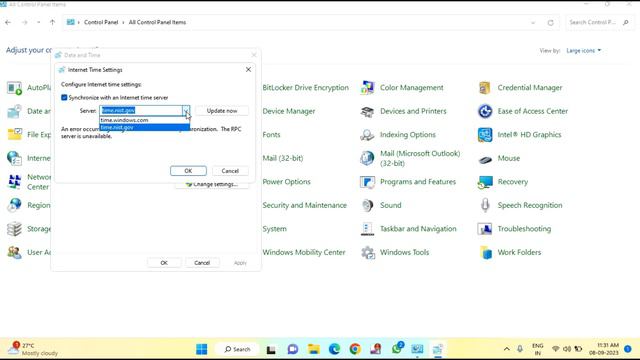Click the Internet Options globe icon
Image resolution: width=640 pixels, height=360 pixels.
[x=14, y=158]
